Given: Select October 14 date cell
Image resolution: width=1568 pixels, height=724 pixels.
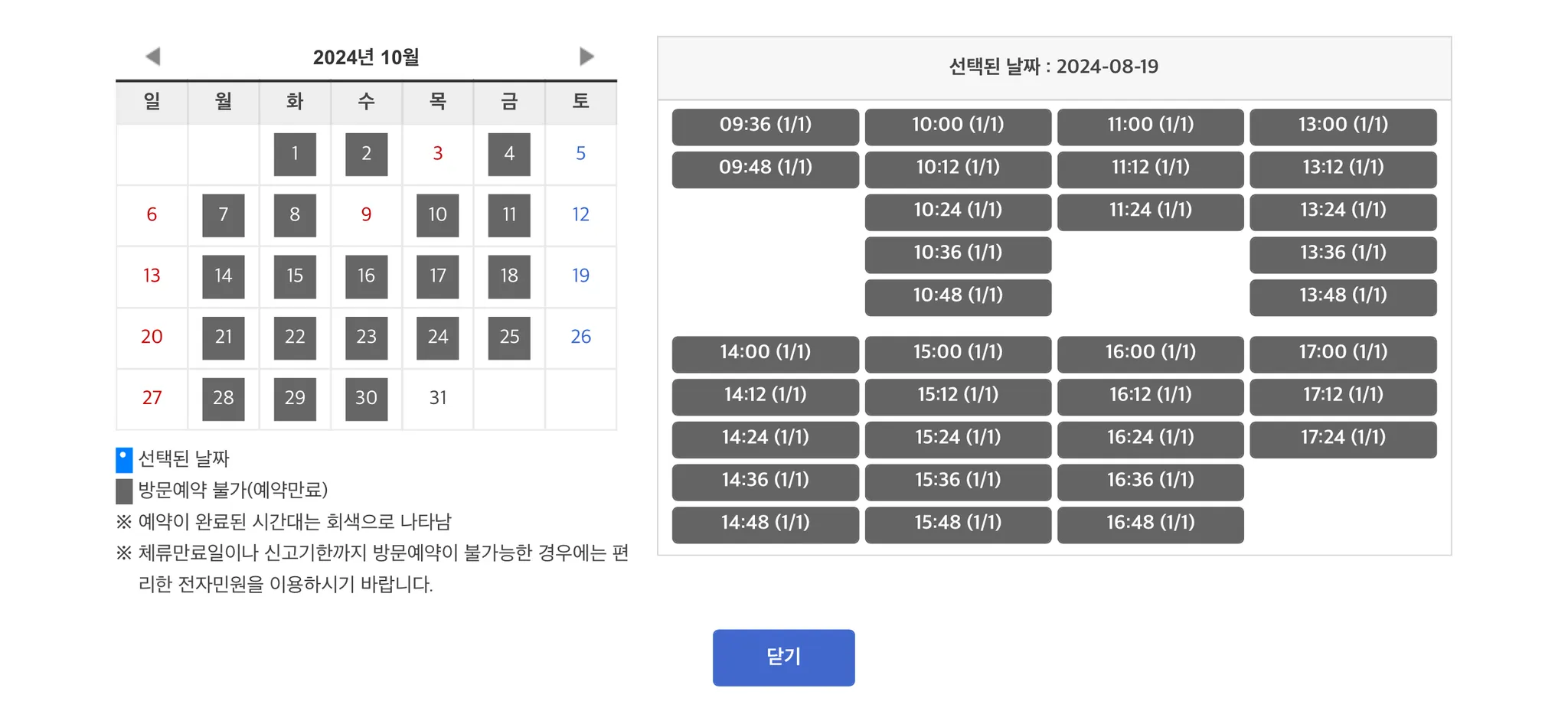Looking at the screenshot, I should pyautogui.click(x=224, y=276).
